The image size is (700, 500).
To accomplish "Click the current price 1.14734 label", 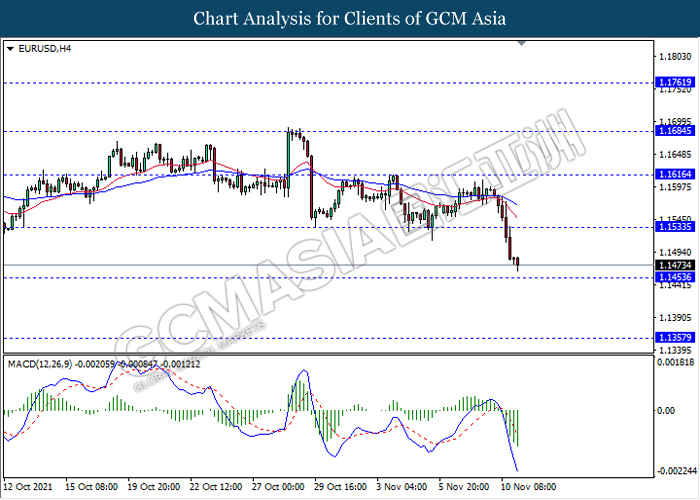I will (675, 265).
